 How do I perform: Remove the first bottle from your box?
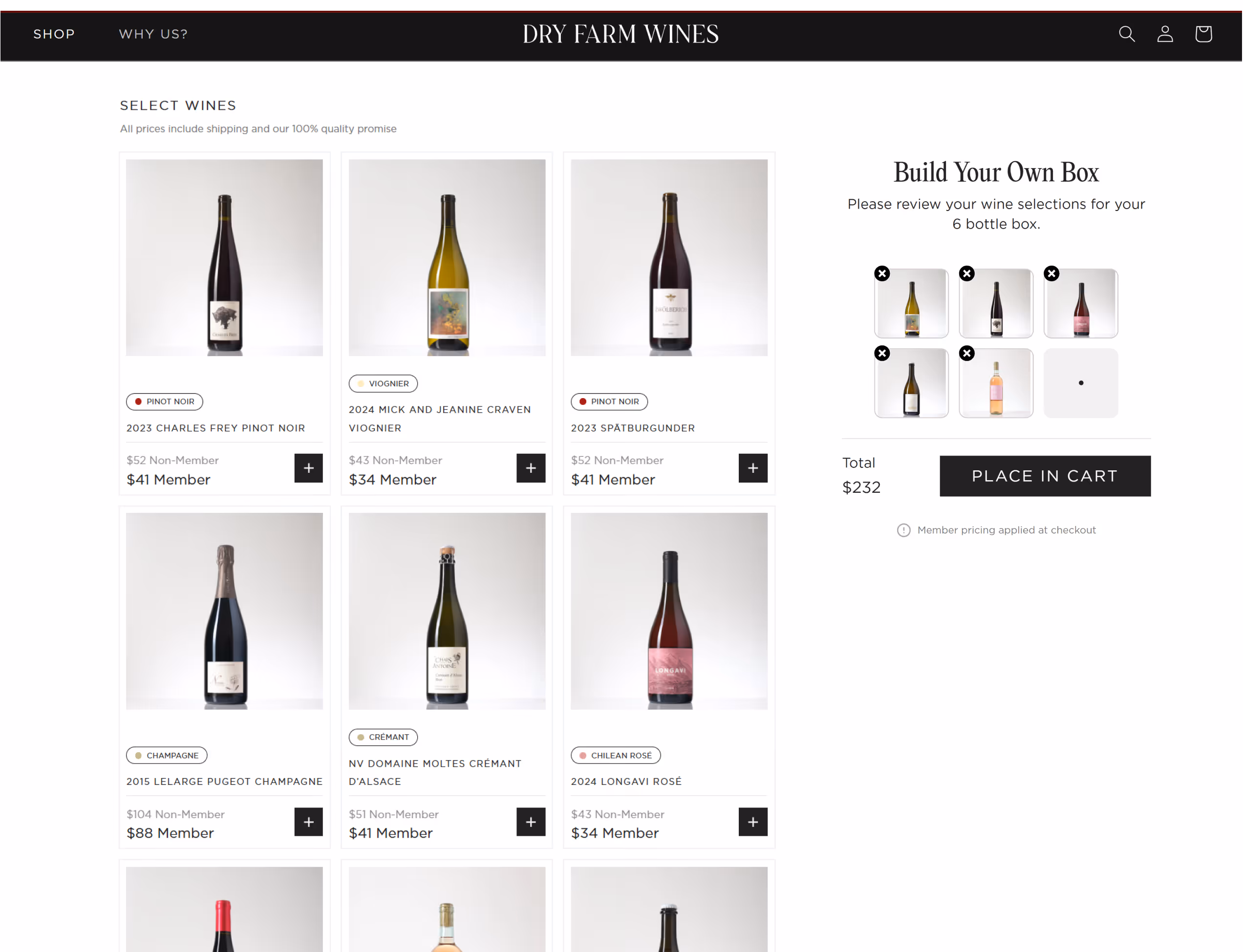882,274
